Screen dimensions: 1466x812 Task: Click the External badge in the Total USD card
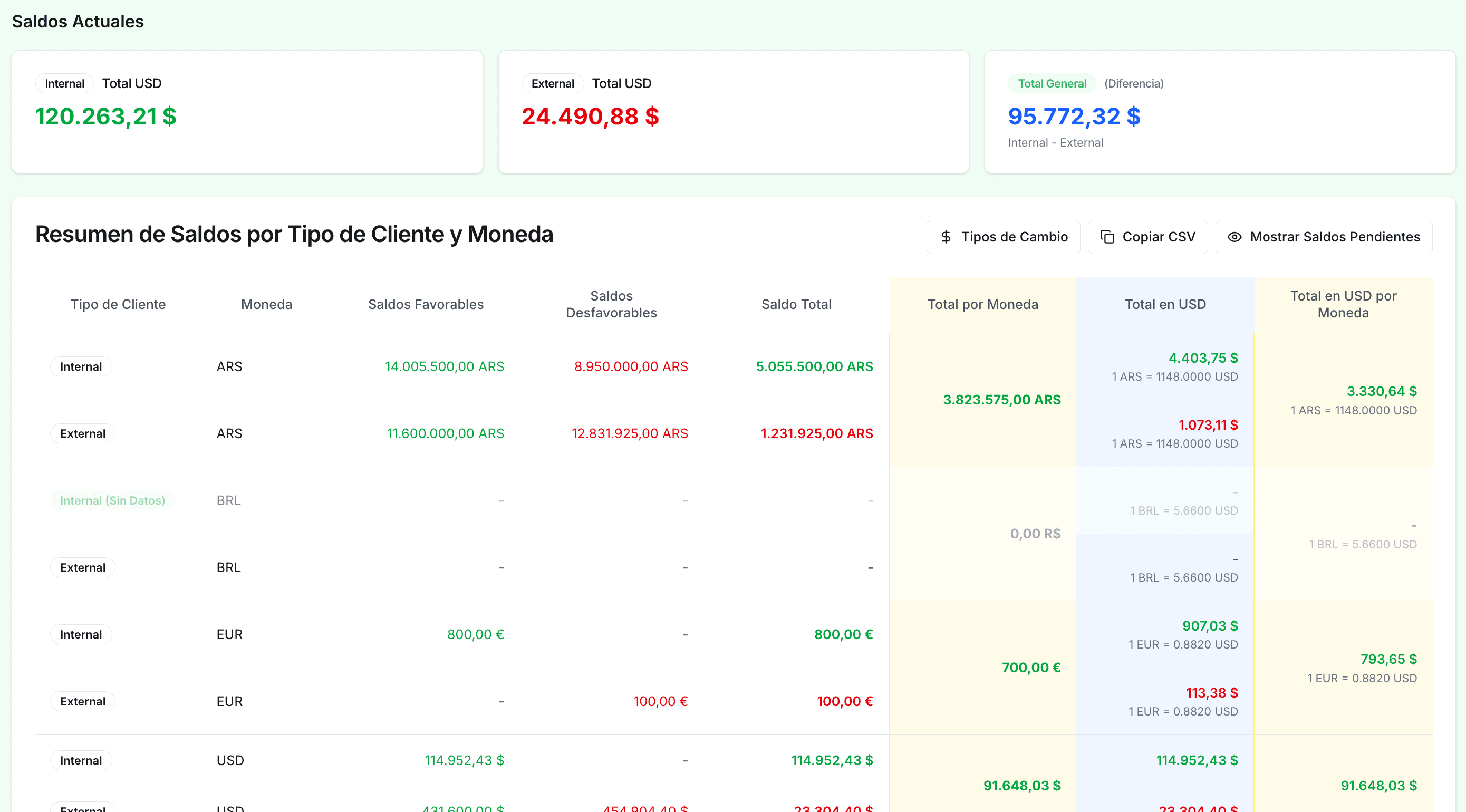click(x=552, y=84)
